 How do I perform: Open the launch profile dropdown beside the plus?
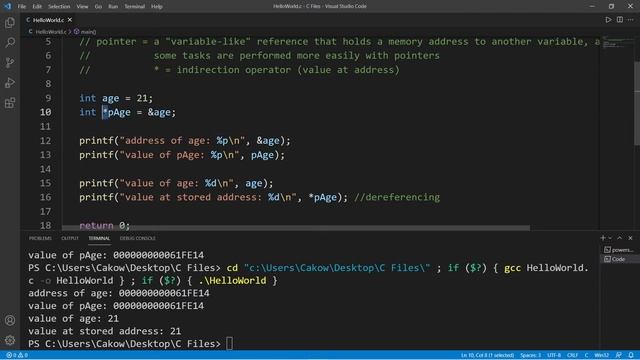pyautogui.click(x=610, y=238)
